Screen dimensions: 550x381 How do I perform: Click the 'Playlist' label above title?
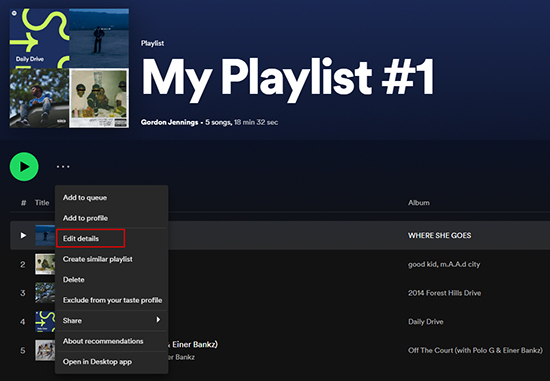pyautogui.click(x=152, y=43)
